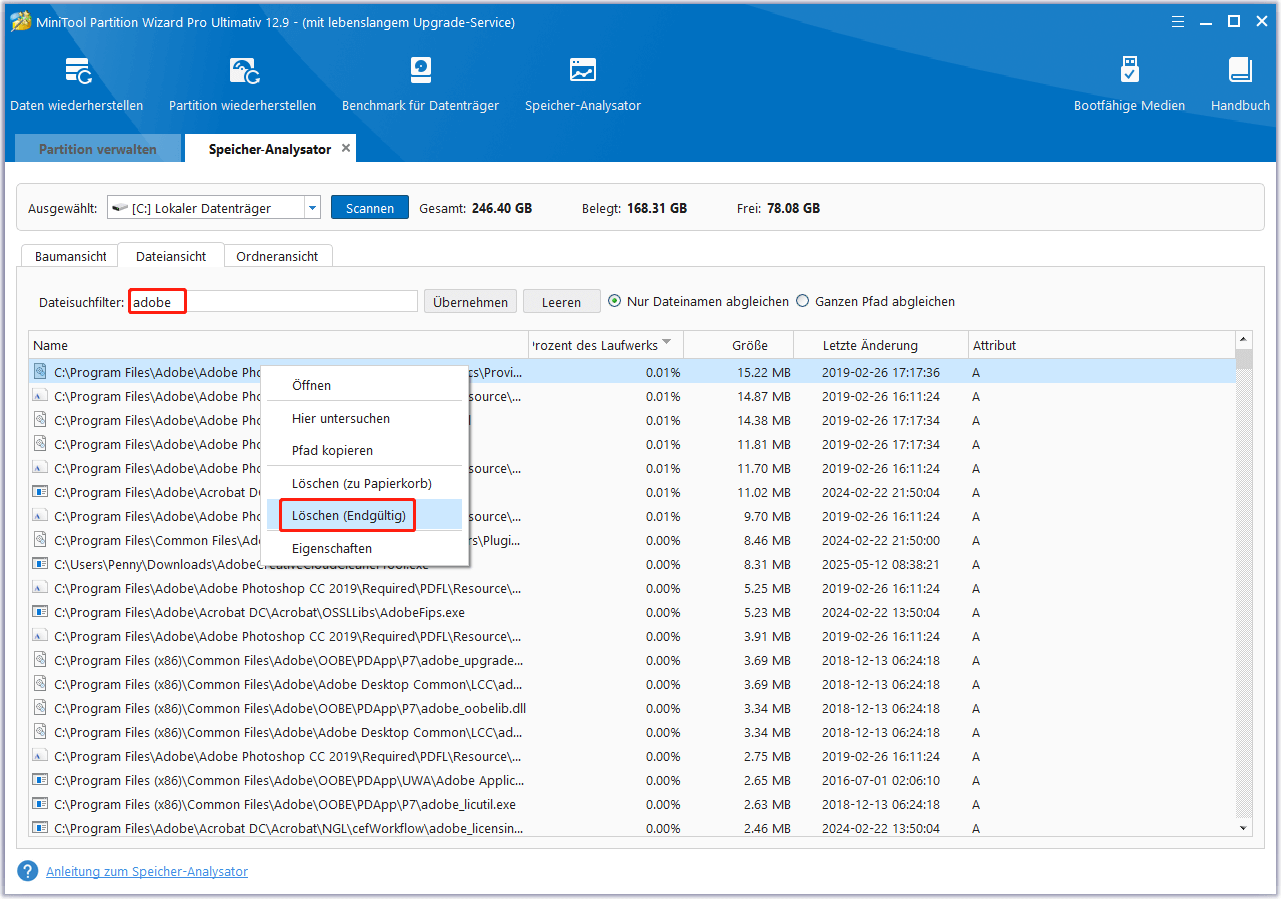Launch Partition wiederherstellen tool

pyautogui.click(x=242, y=84)
